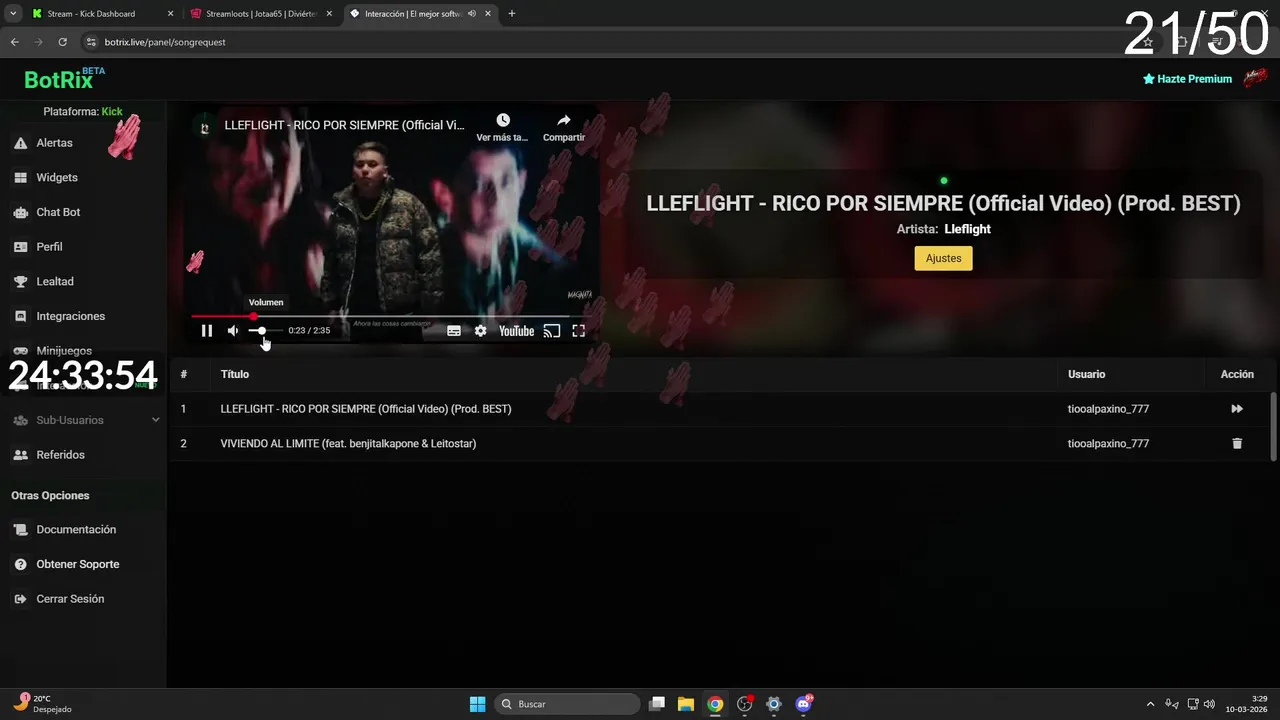Open Chat Bot in sidebar
1280x720 pixels.
tap(58, 212)
